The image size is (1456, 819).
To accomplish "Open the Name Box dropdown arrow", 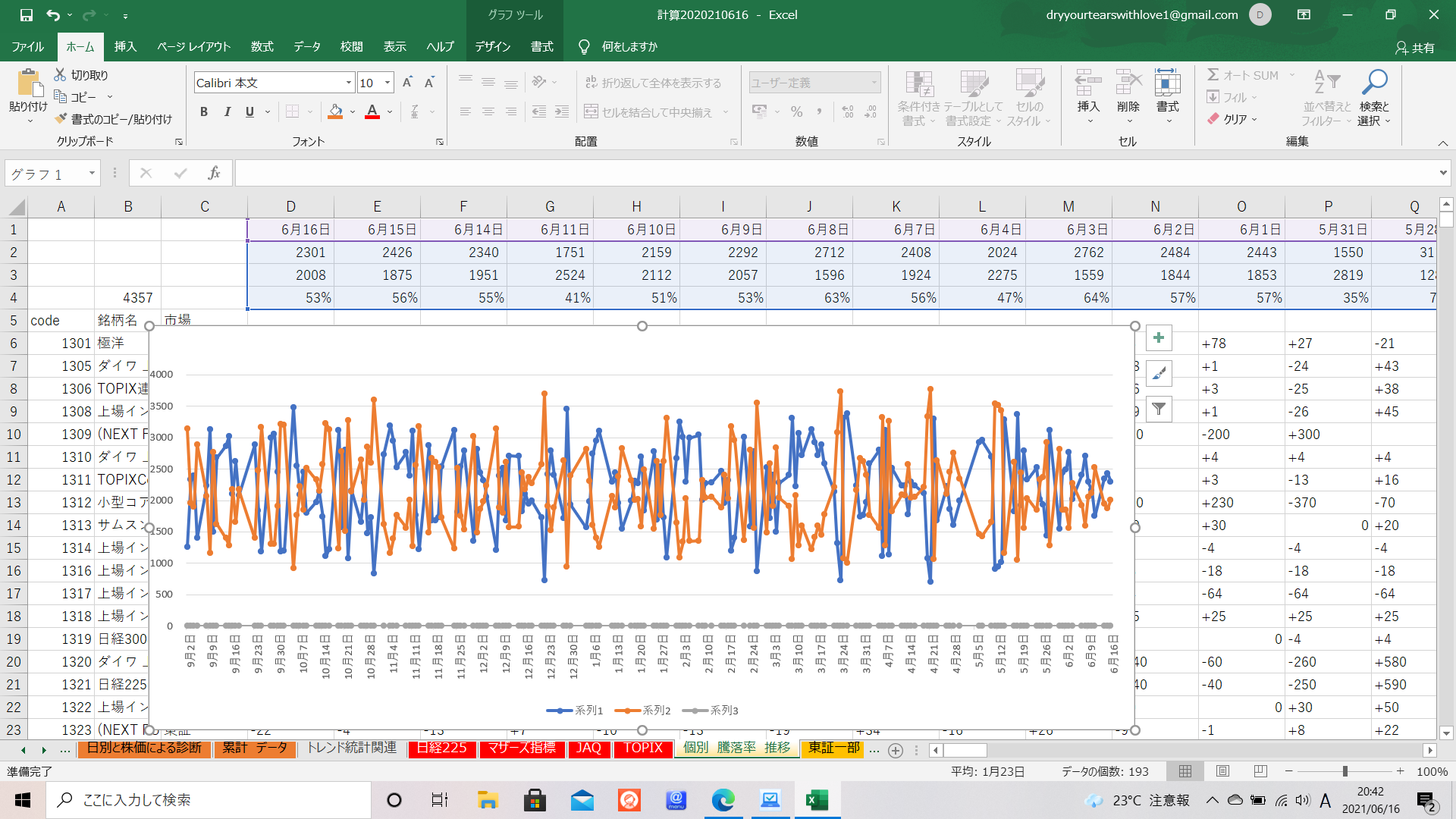I will pos(92,174).
